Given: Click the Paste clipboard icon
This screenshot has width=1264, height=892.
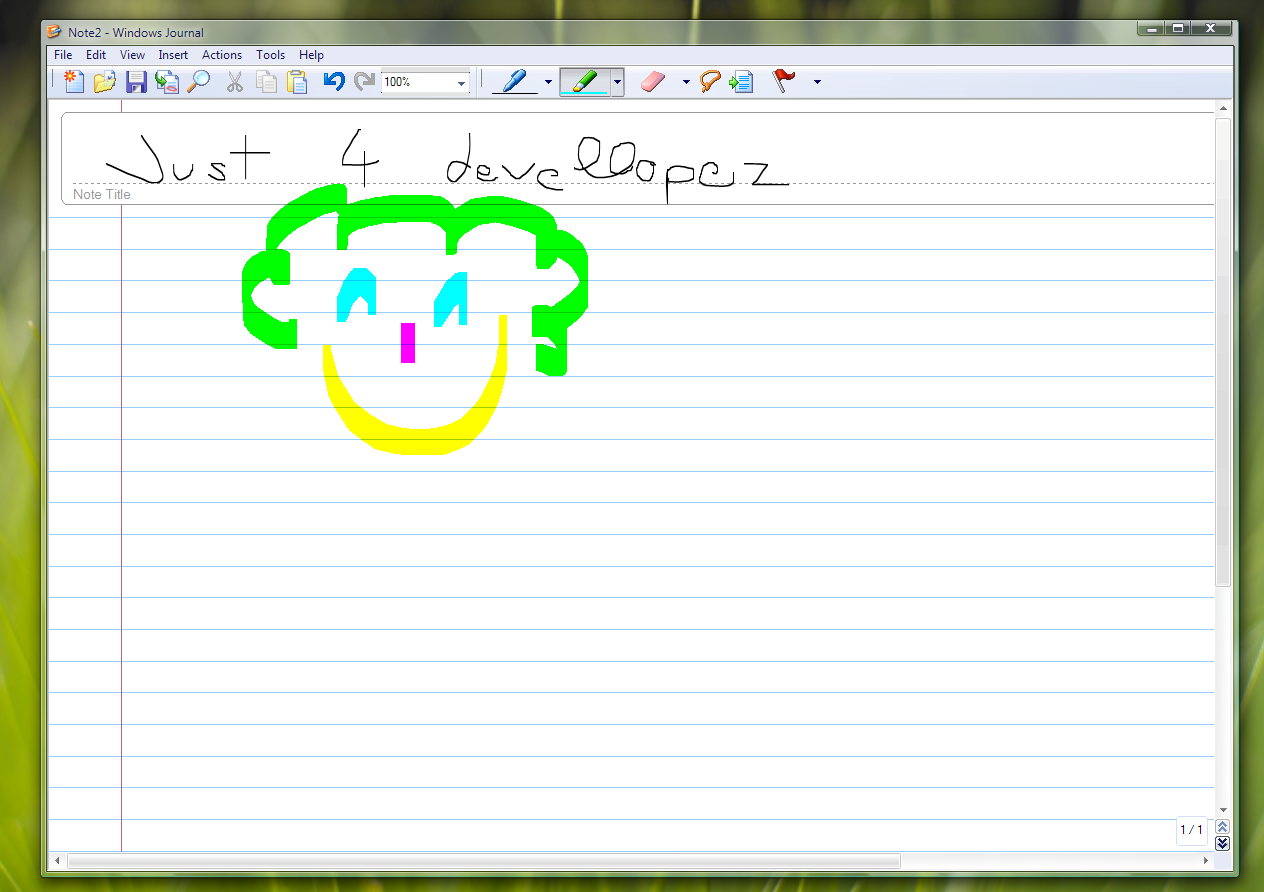Looking at the screenshot, I should coord(297,82).
